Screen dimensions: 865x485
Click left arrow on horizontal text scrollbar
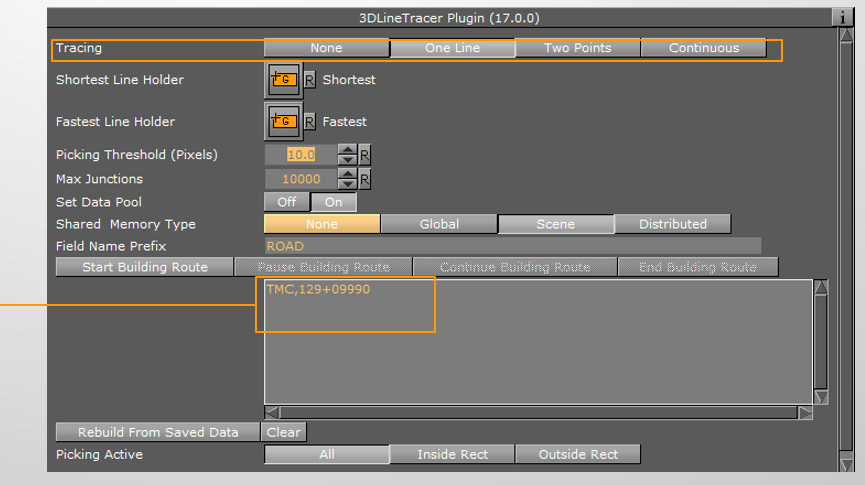(272, 412)
